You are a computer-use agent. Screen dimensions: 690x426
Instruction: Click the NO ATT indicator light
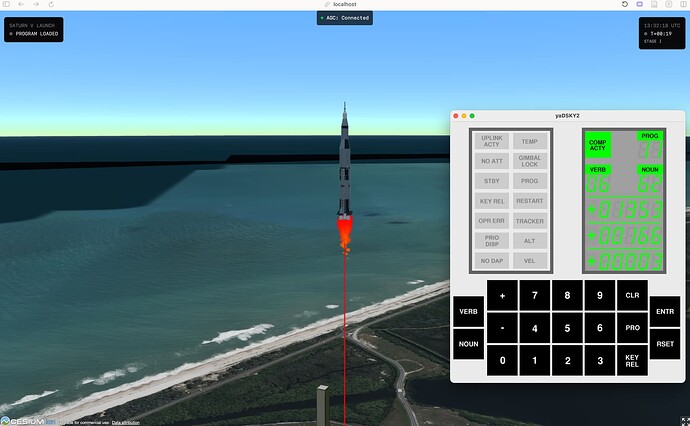[492, 161]
